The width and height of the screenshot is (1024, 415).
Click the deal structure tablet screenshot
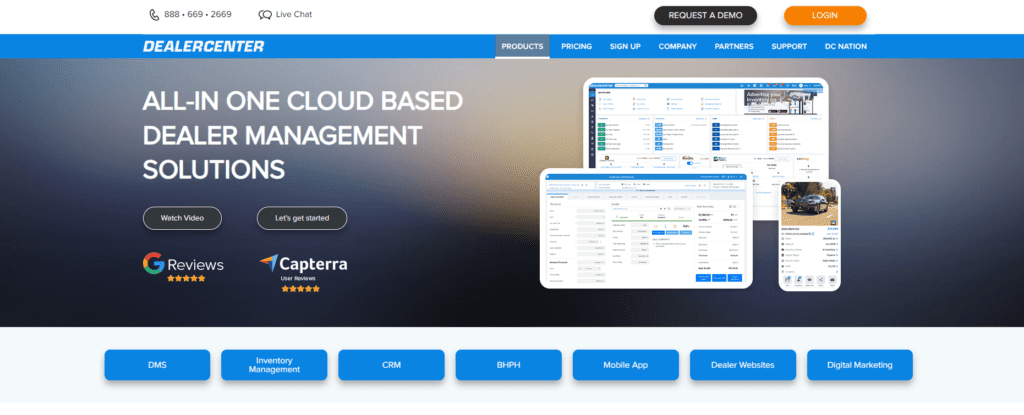tap(646, 229)
